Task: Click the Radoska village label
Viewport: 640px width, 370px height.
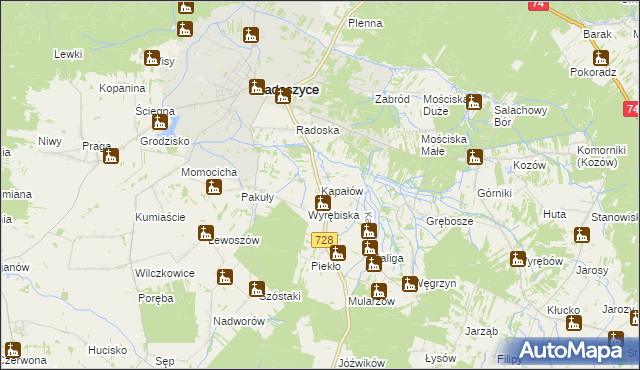Action: pyautogui.click(x=318, y=130)
